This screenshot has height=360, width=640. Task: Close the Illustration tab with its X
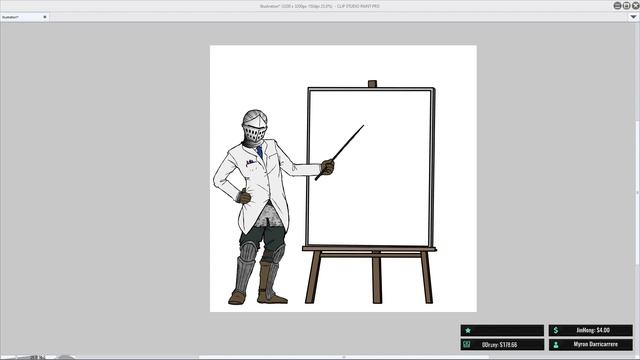click(x=44, y=17)
